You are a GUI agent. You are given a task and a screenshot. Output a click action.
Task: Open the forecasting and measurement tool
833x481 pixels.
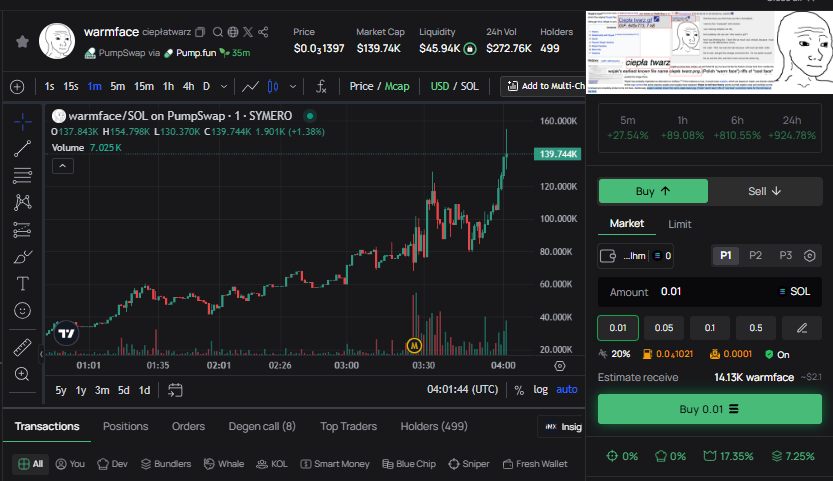pyautogui.click(x=22, y=230)
